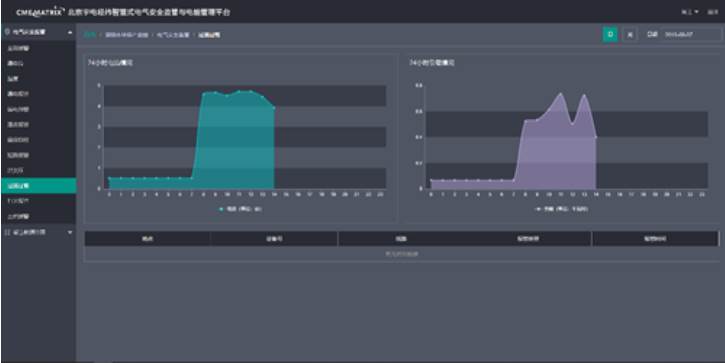Image resolution: width=725 pixels, height=363 pixels.
Task: Click the date input field showing the selected date
Action: [x=691, y=35]
